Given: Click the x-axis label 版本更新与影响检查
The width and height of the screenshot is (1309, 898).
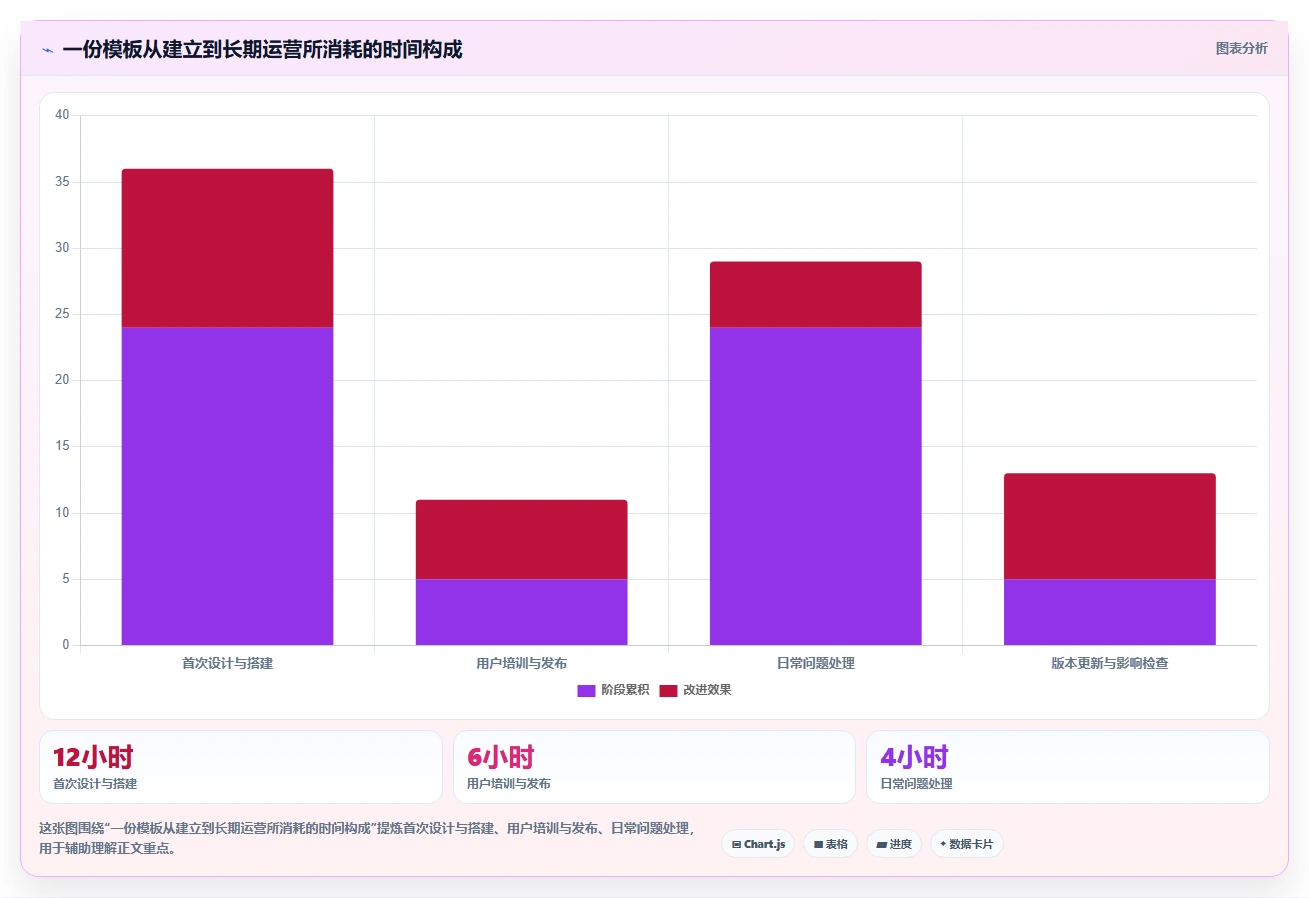Looking at the screenshot, I should (x=1109, y=663).
